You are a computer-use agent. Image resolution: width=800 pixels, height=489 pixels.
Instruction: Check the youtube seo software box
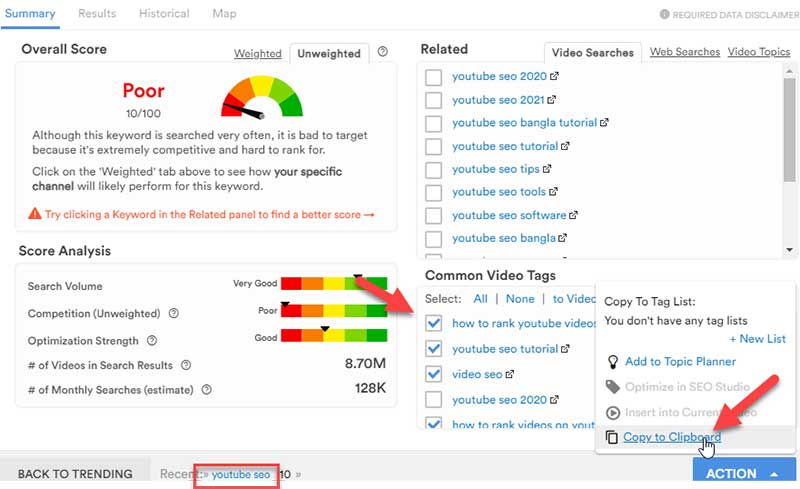pos(433,215)
